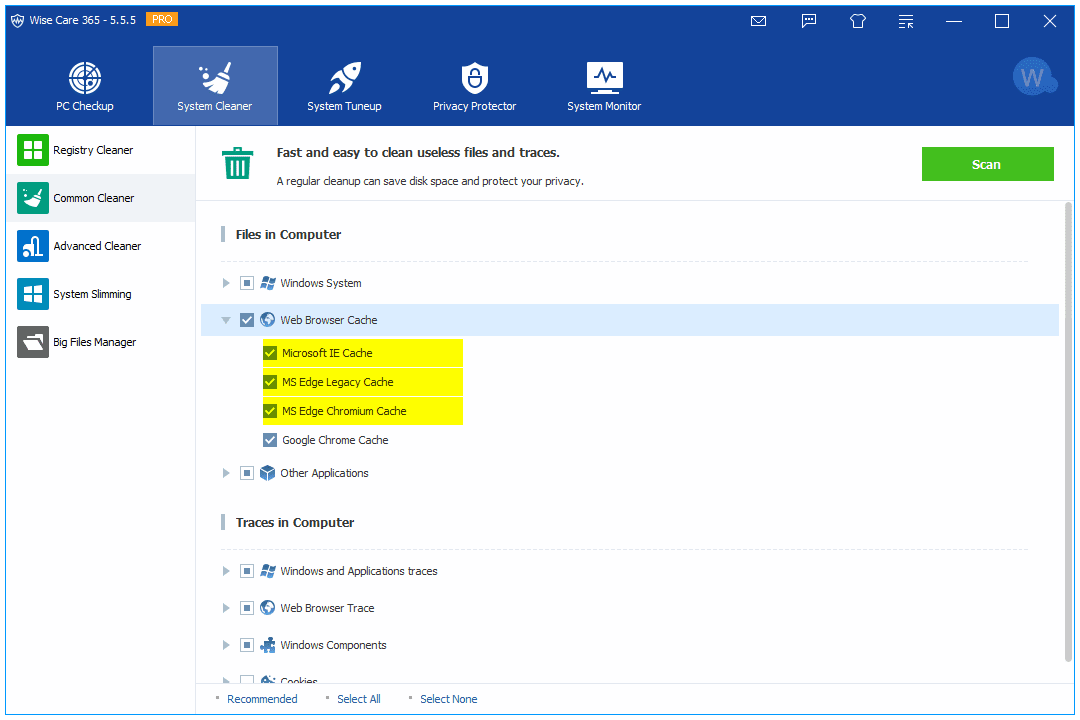This screenshot has height=720, width=1080.
Task: Click the Recommended link
Action: pyautogui.click(x=262, y=699)
